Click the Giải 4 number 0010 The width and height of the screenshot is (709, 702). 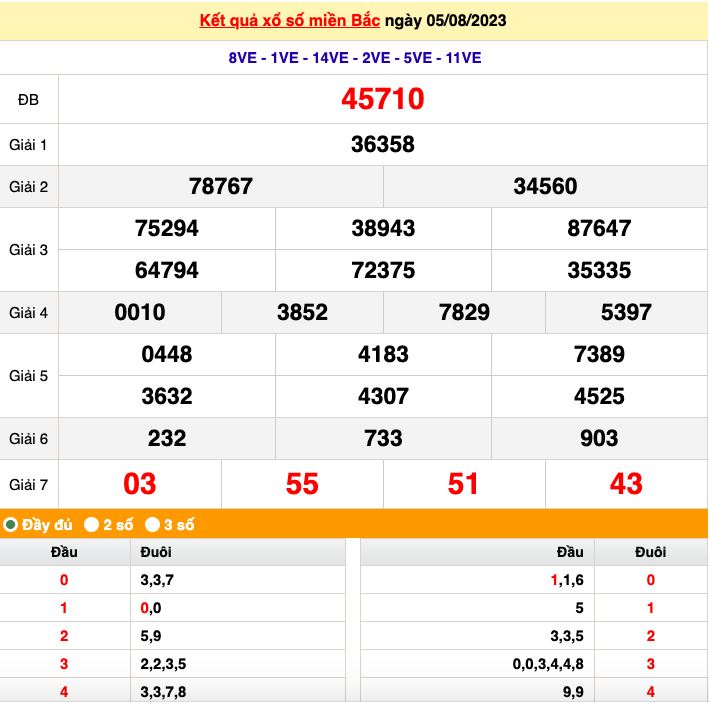(x=140, y=312)
